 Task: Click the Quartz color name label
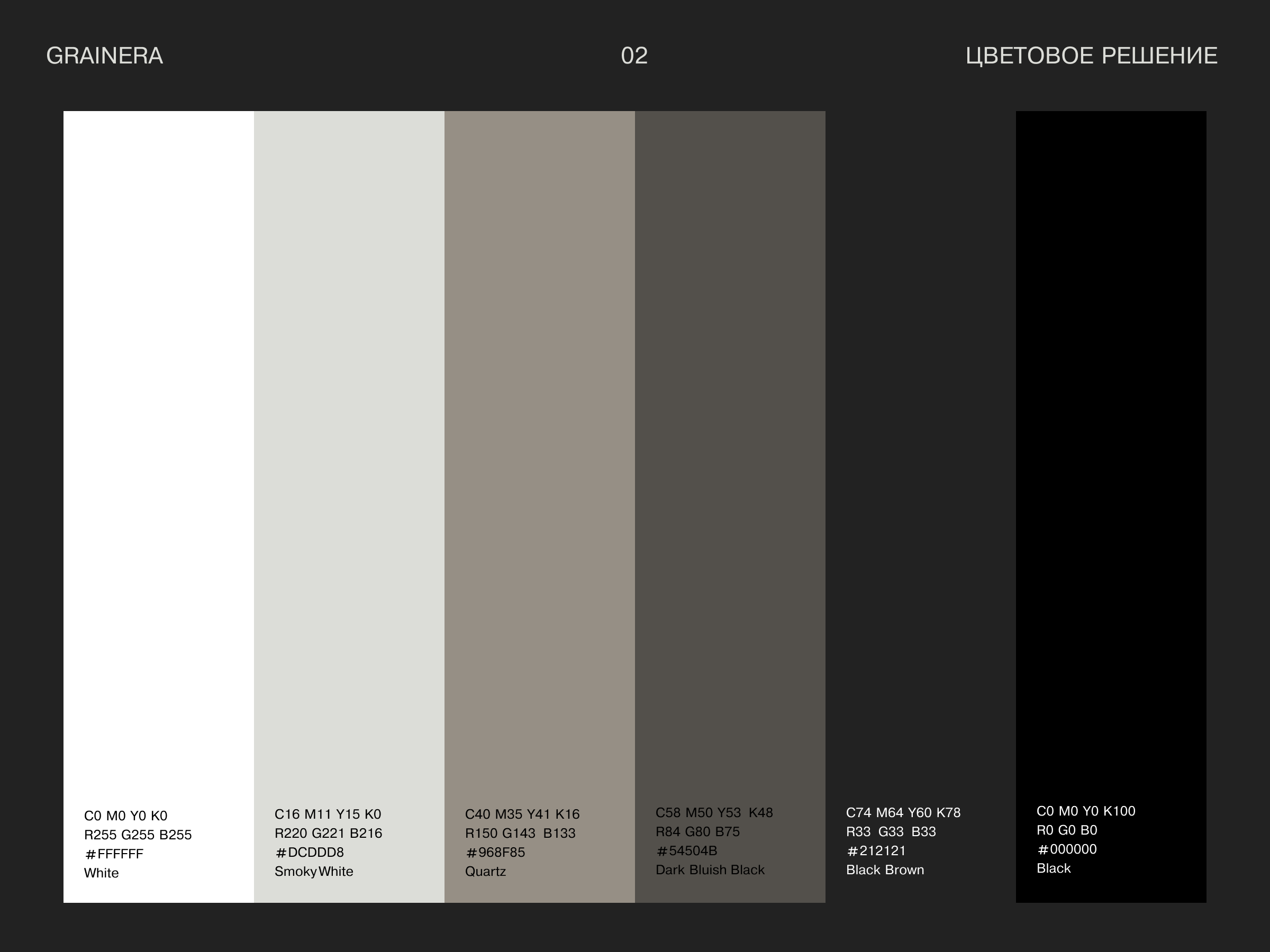coord(486,872)
